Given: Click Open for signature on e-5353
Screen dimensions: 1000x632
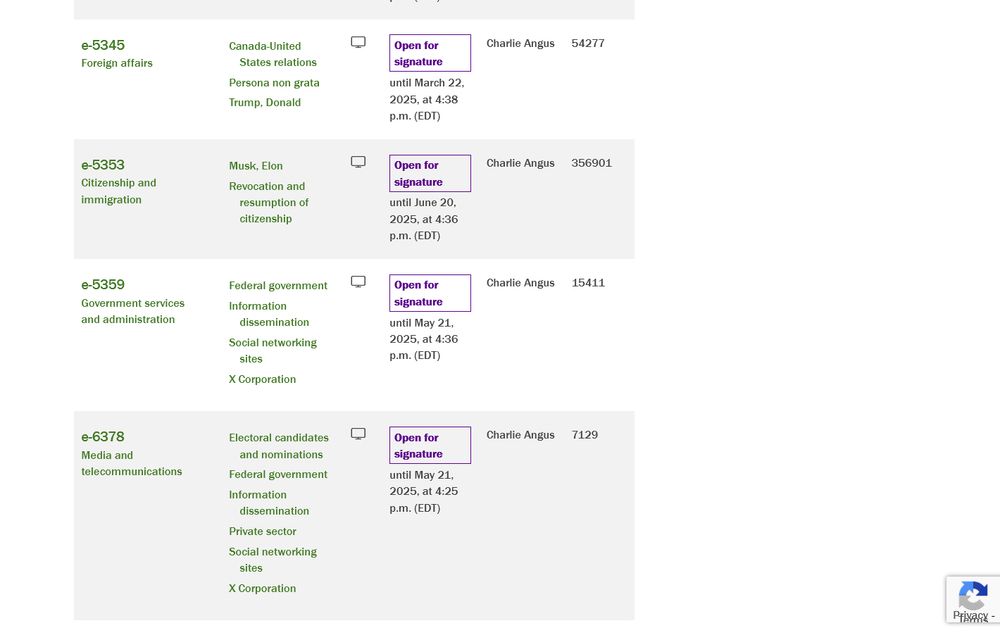Looking at the screenshot, I should pyautogui.click(x=430, y=173).
